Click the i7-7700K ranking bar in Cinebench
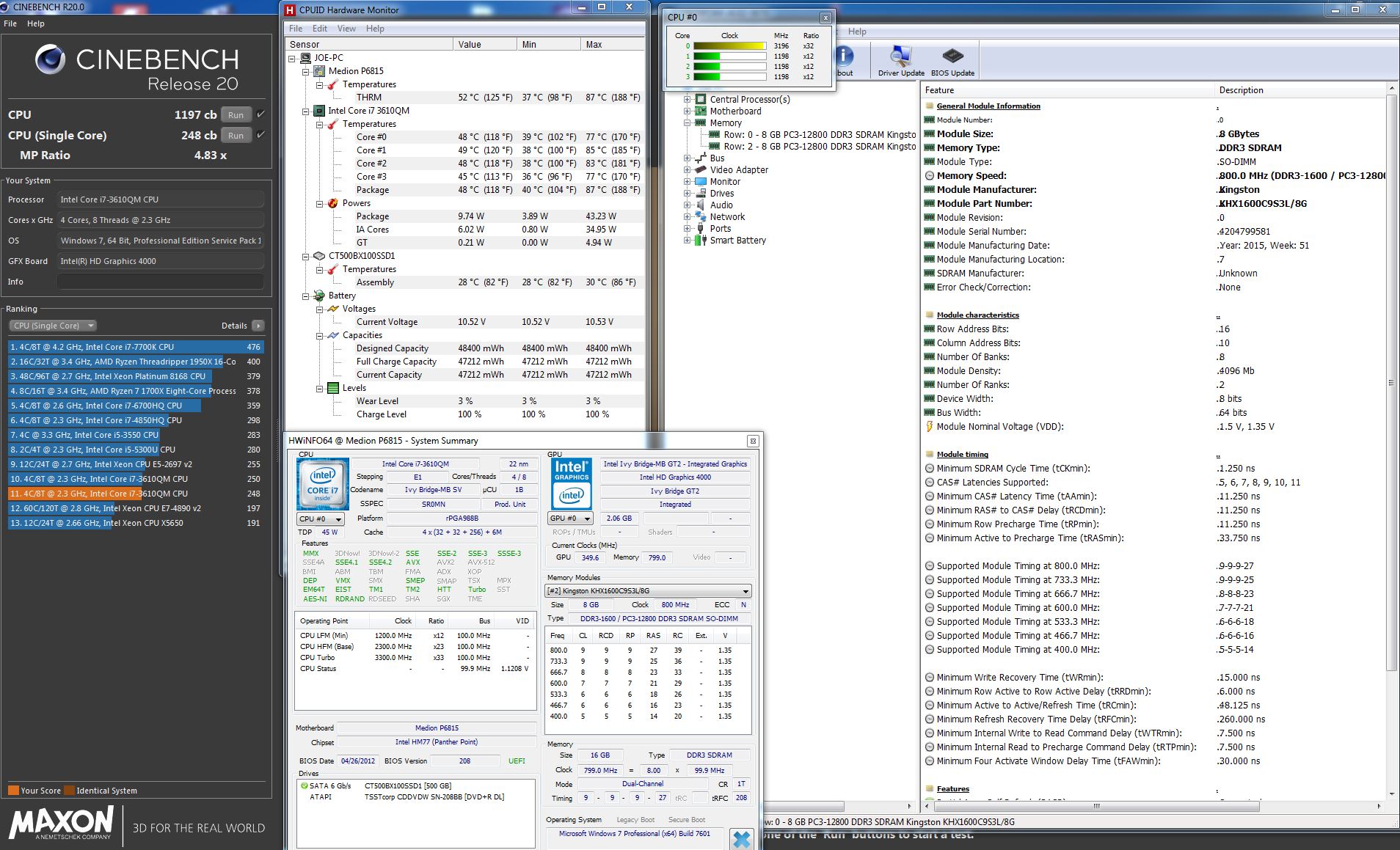1400x850 pixels. pyautogui.click(x=136, y=347)
